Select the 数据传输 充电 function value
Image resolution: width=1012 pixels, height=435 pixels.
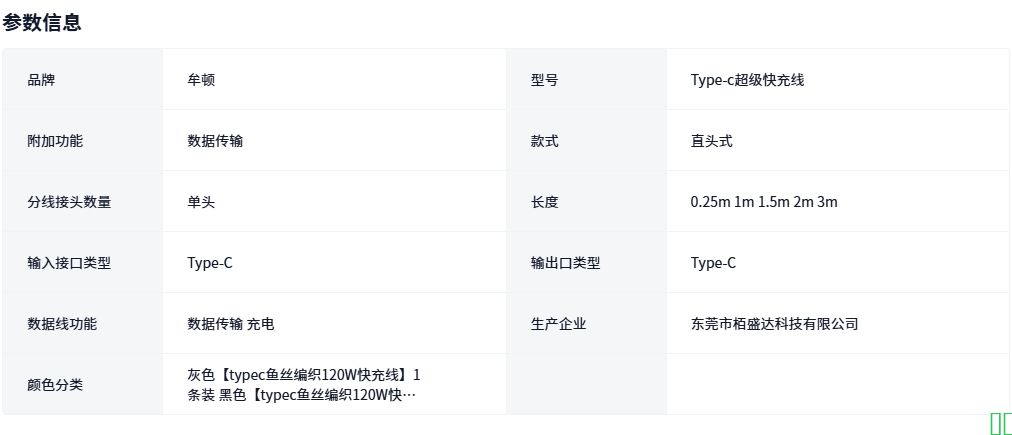[231, 324]
